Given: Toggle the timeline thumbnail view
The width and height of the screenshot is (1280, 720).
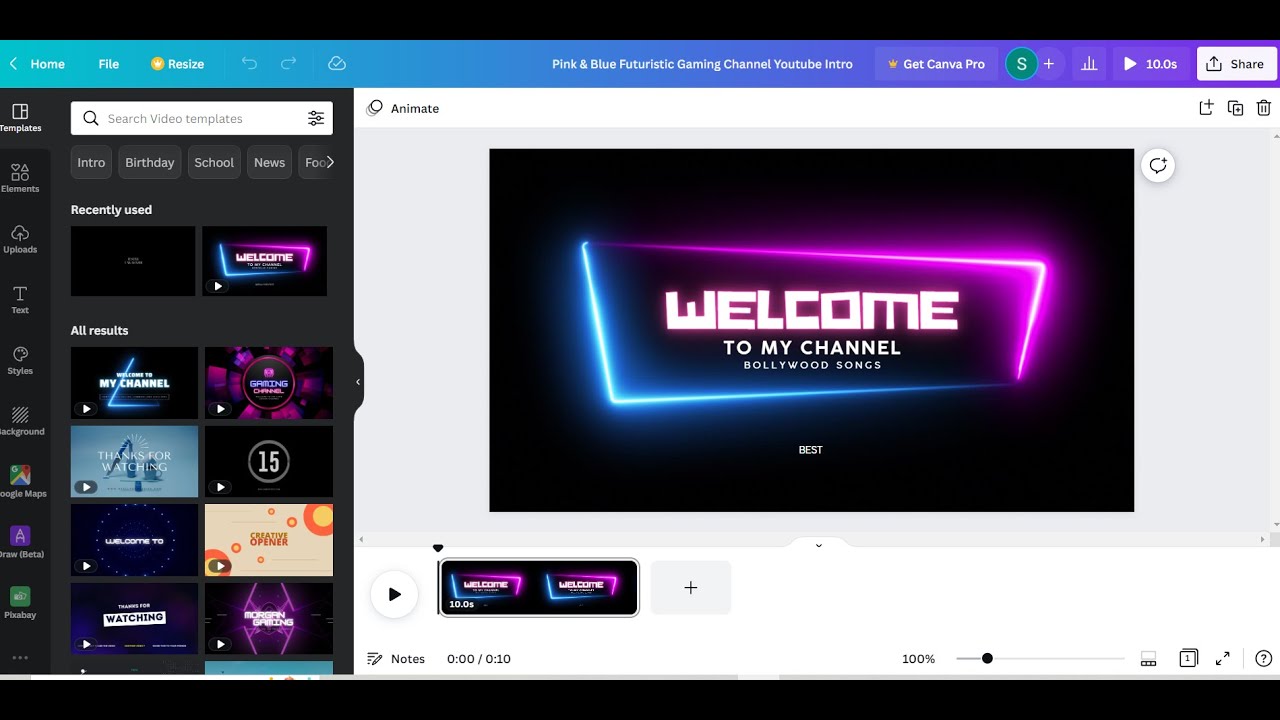Looking at the screenshot, I should 1149,658.
